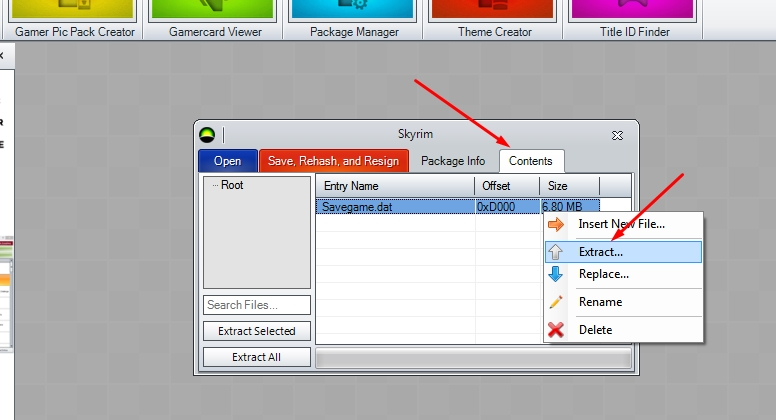Select the Savegame.dat file entry
The image size is (776, 420).
[395, 207]
